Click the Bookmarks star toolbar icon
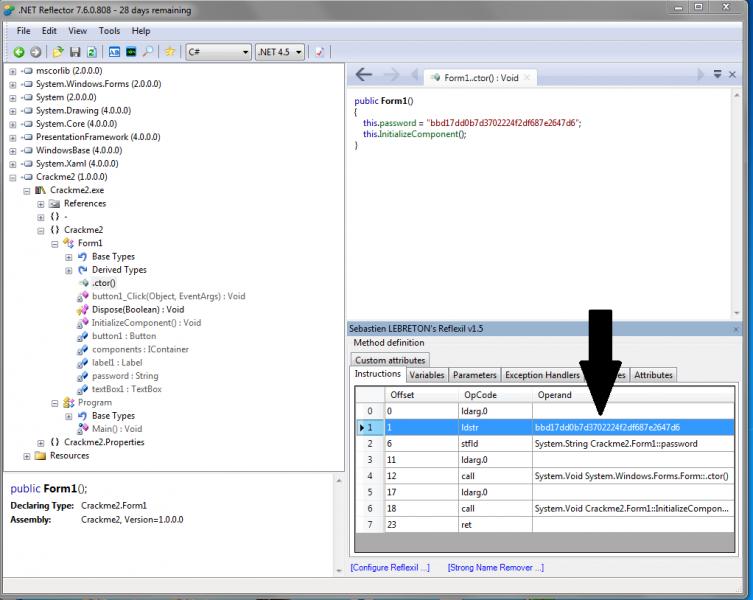 [170, 51]
